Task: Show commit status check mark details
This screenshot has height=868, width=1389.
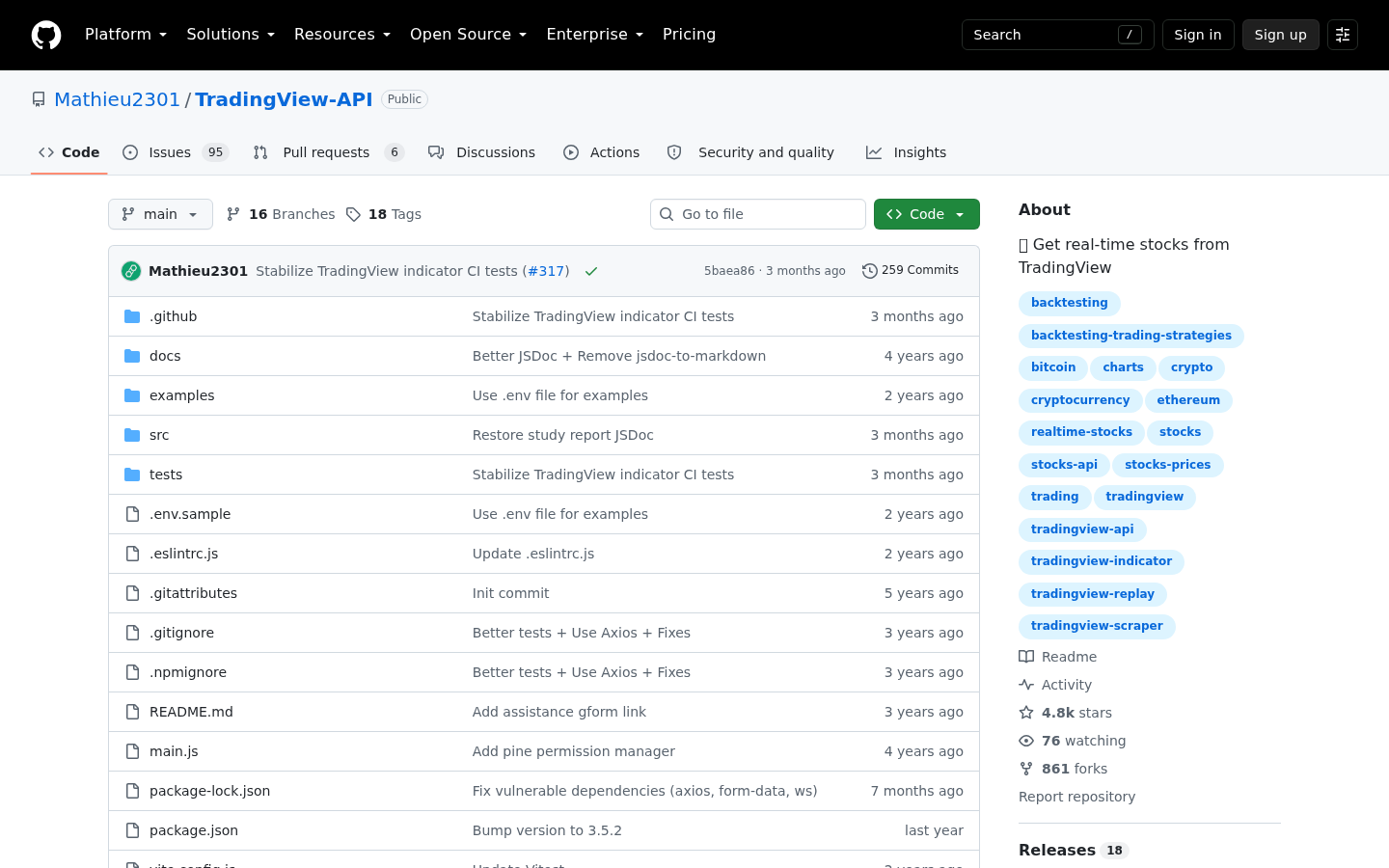Action: coord(591,271)
